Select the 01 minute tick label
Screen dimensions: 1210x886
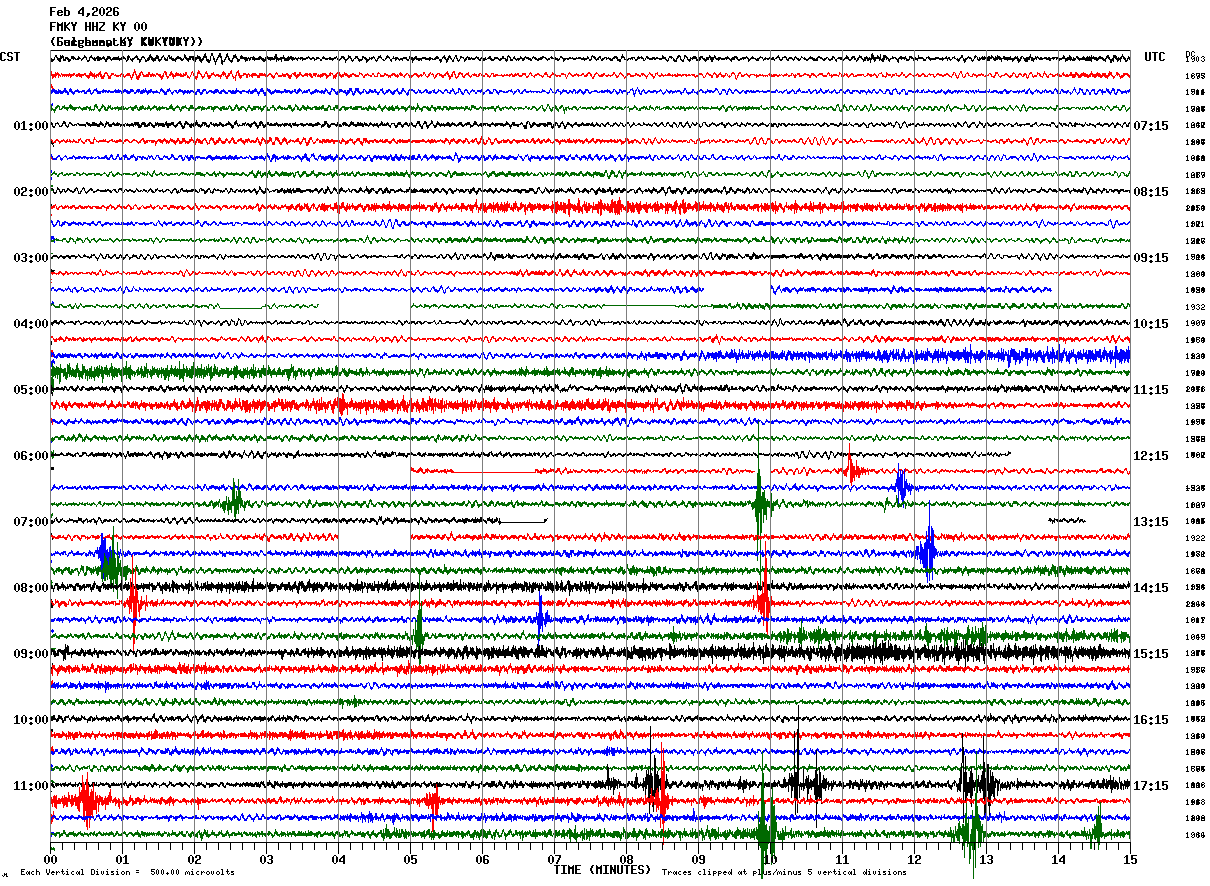pyautogui.click(x=122, y=859)
